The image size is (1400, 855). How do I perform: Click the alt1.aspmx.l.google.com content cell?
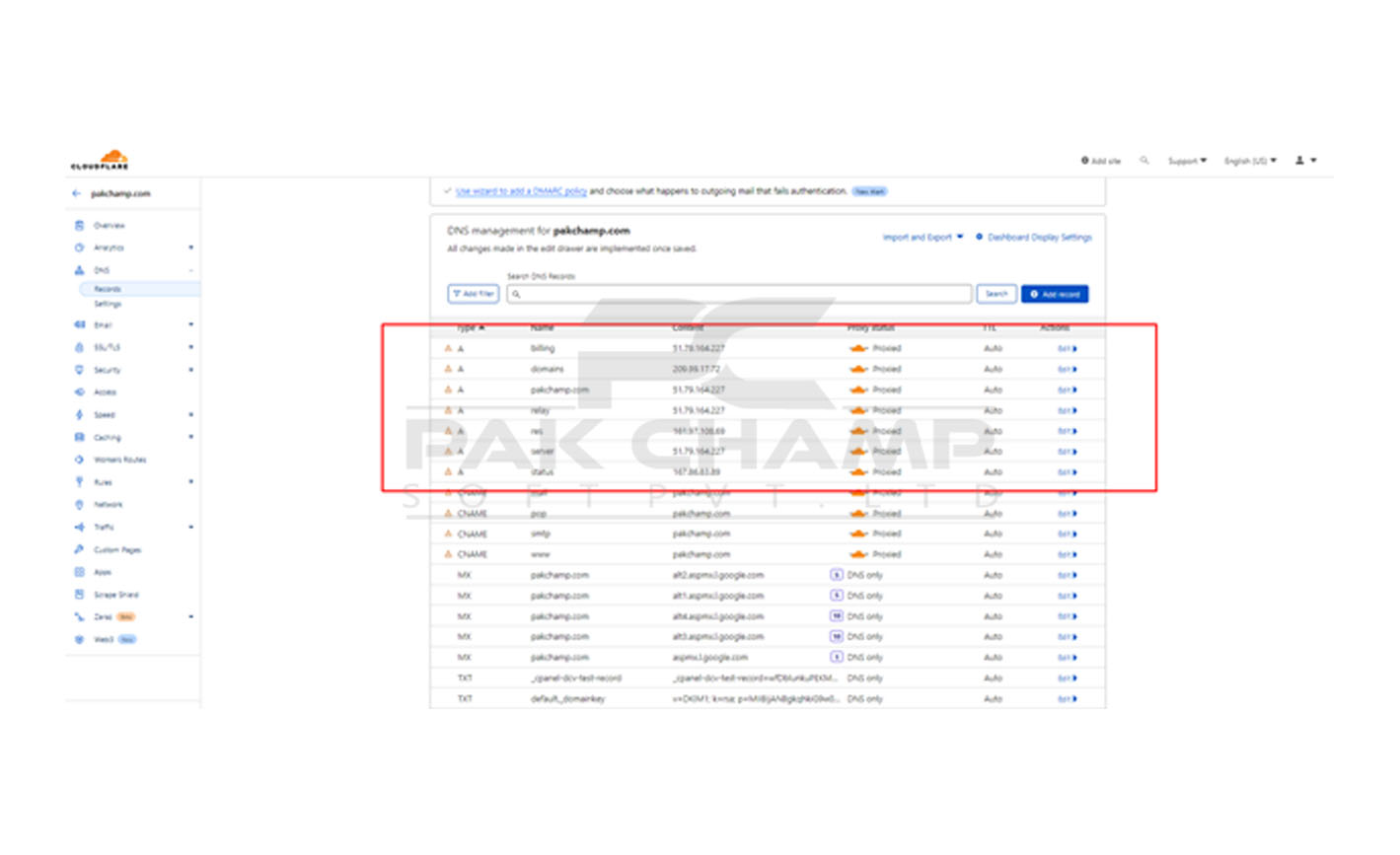tap(718, 596)
